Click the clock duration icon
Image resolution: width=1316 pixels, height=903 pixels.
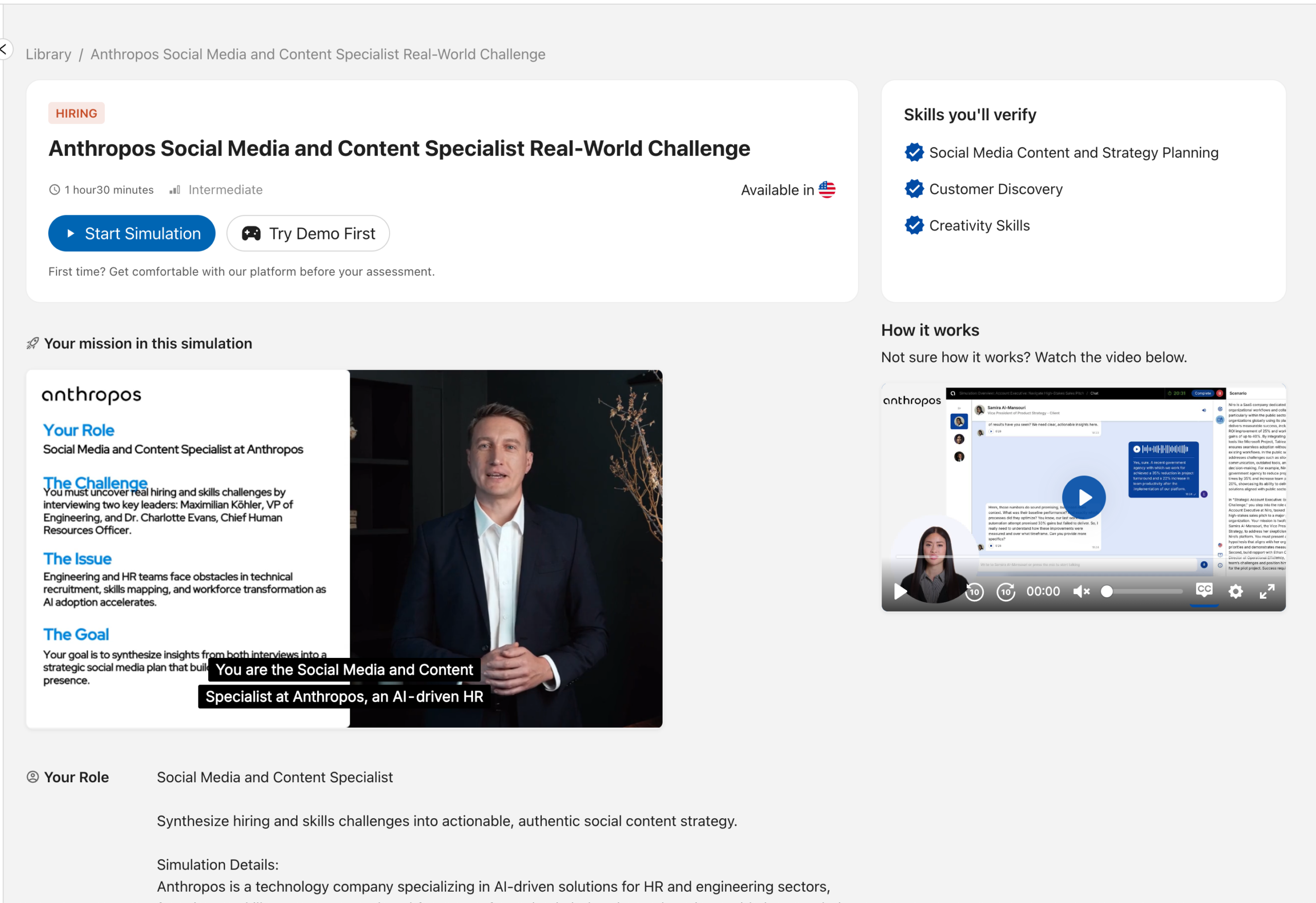point(54,190)
